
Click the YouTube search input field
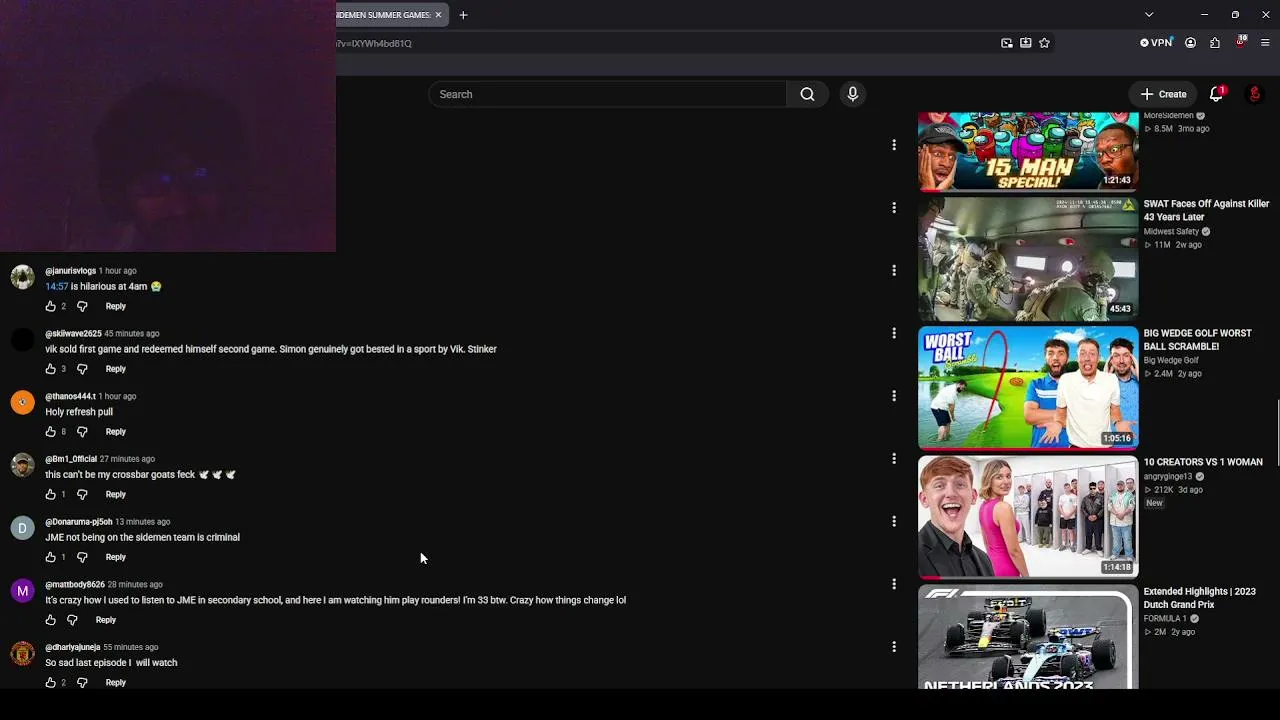click(608, 94)
